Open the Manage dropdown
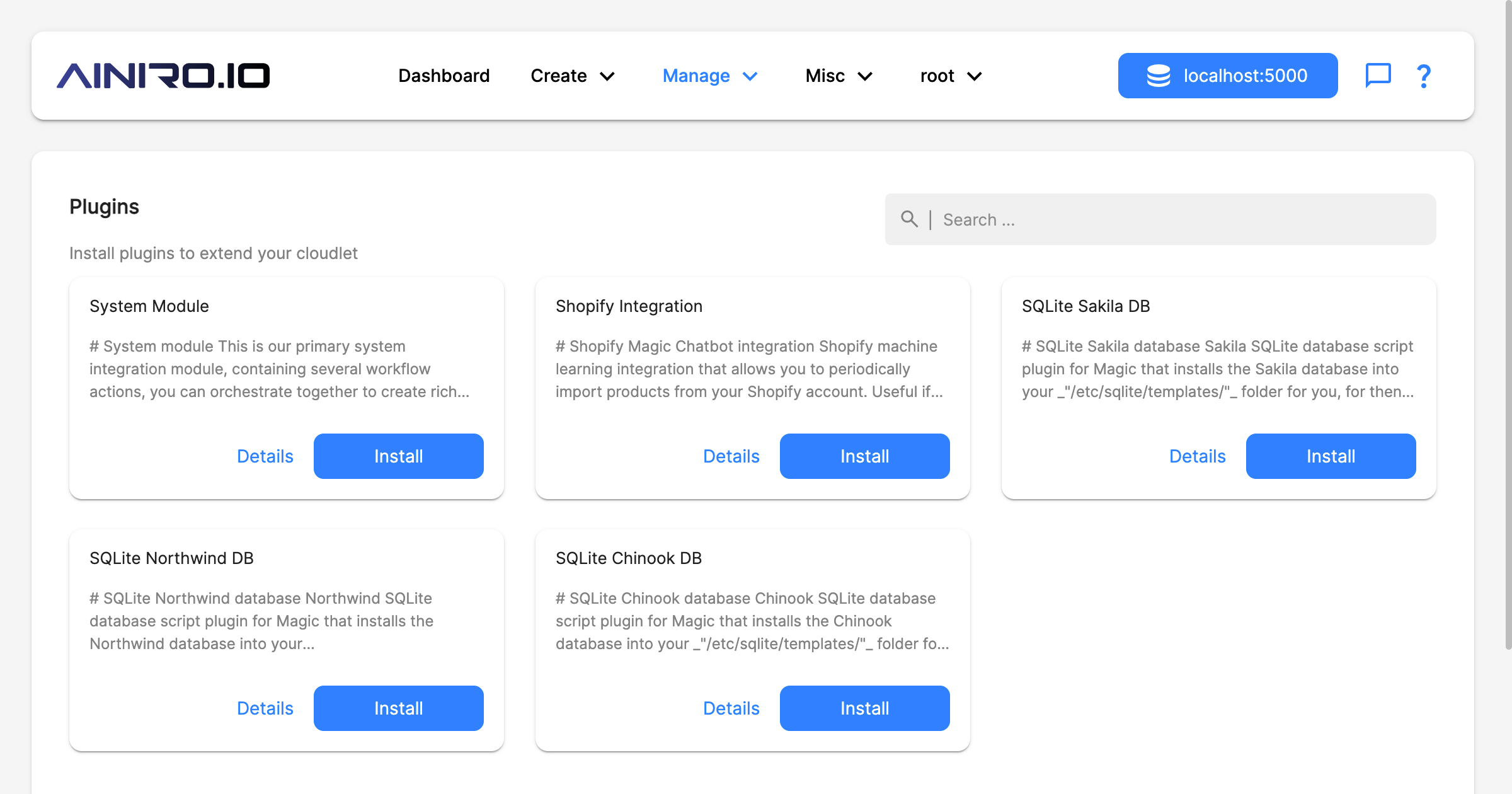Image resolution: width=1512 pixels, height=794 pixels. pos(709,76)
